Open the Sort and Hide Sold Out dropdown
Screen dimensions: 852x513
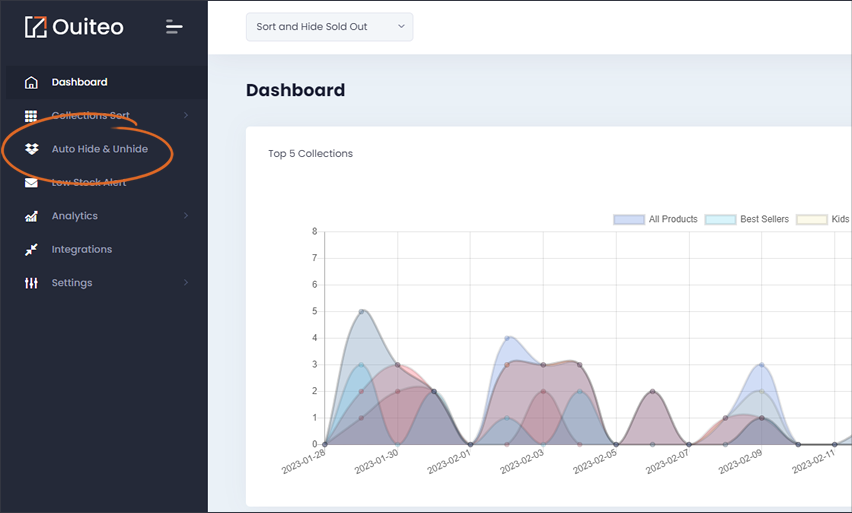click(x=329, y=27)
